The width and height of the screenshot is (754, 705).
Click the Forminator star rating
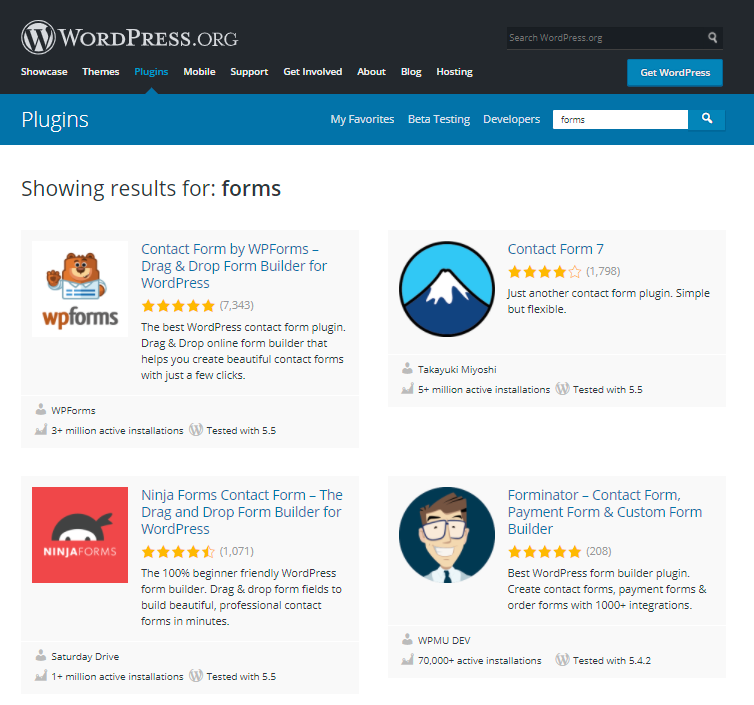click(x=544, y=552)
